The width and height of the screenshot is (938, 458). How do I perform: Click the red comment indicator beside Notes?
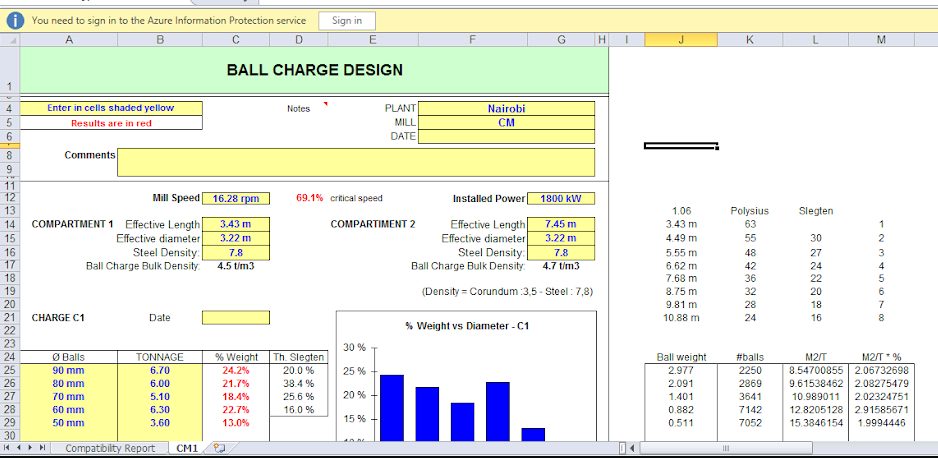click(x=325, y=104)
